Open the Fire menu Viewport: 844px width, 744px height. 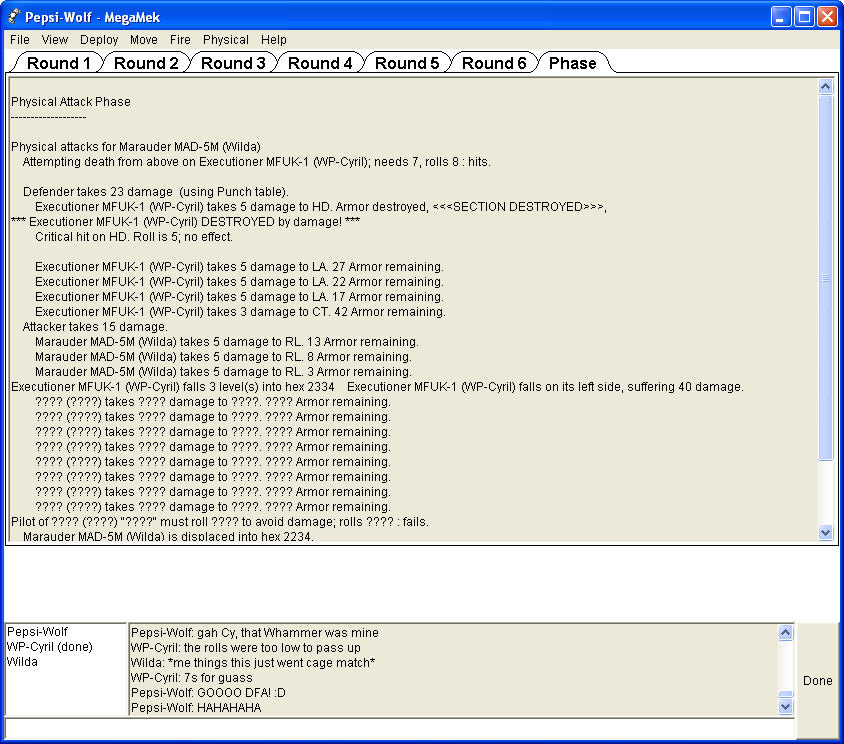pos(180,40)
